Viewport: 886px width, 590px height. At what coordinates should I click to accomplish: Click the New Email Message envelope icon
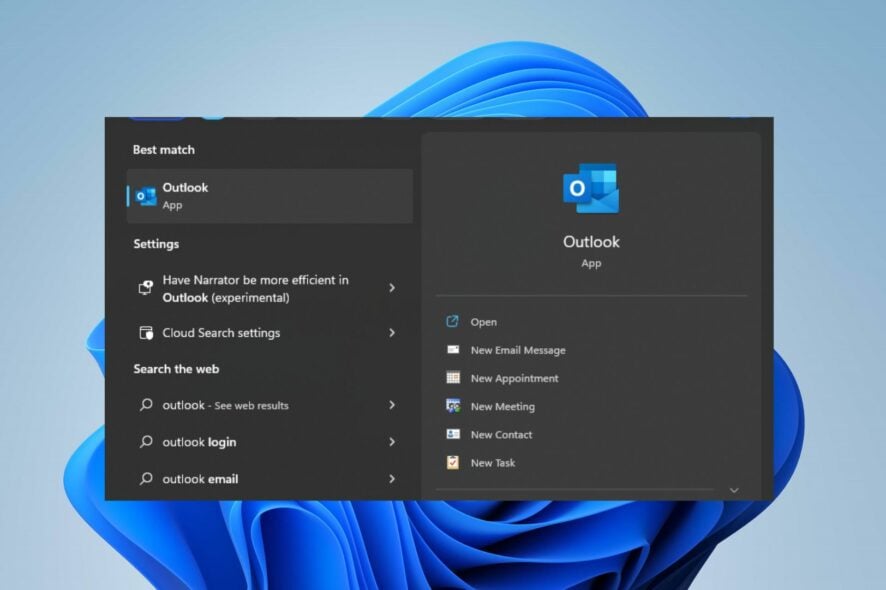click(452, 350)
